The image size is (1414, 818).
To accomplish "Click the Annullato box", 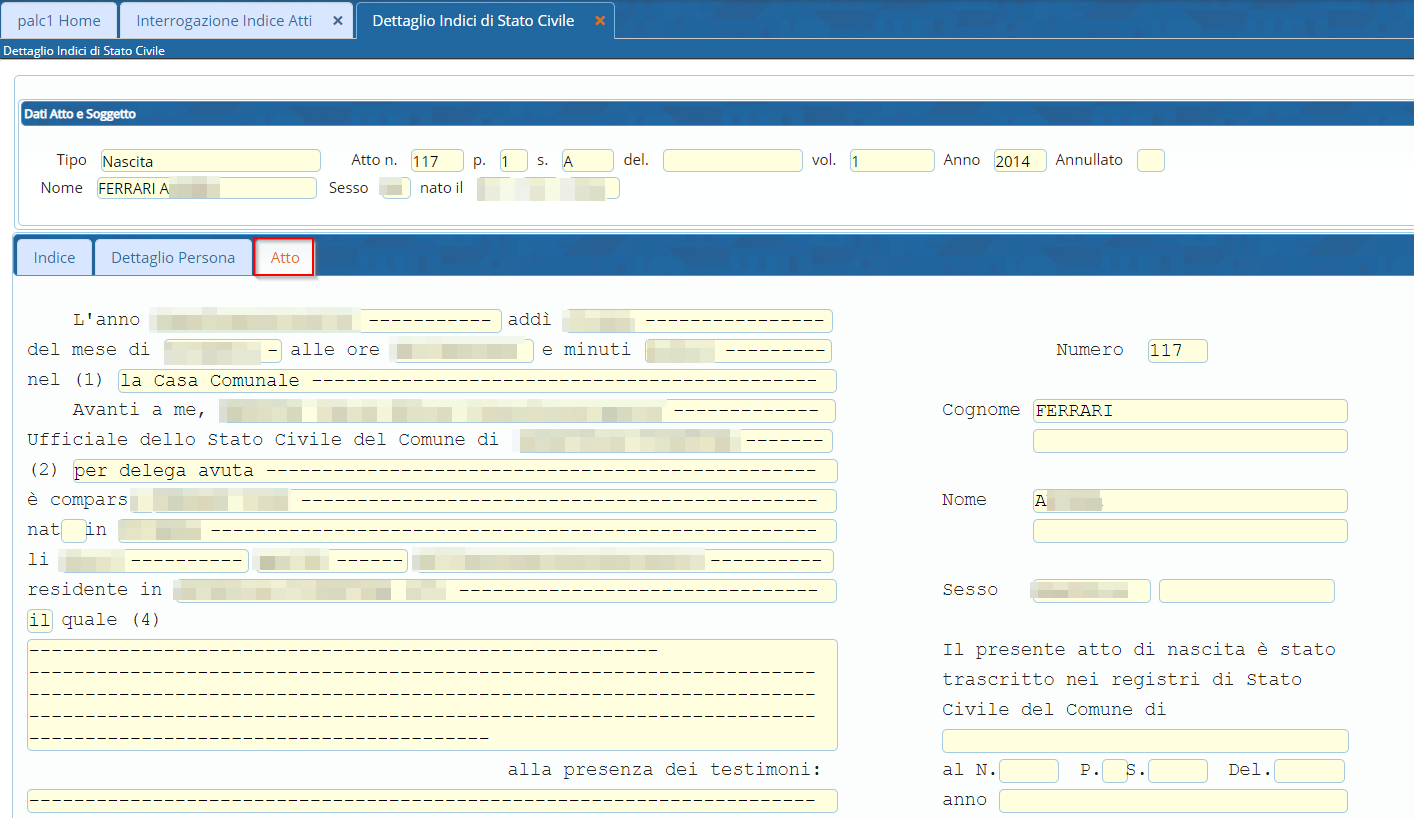I will pos(1150,161).
